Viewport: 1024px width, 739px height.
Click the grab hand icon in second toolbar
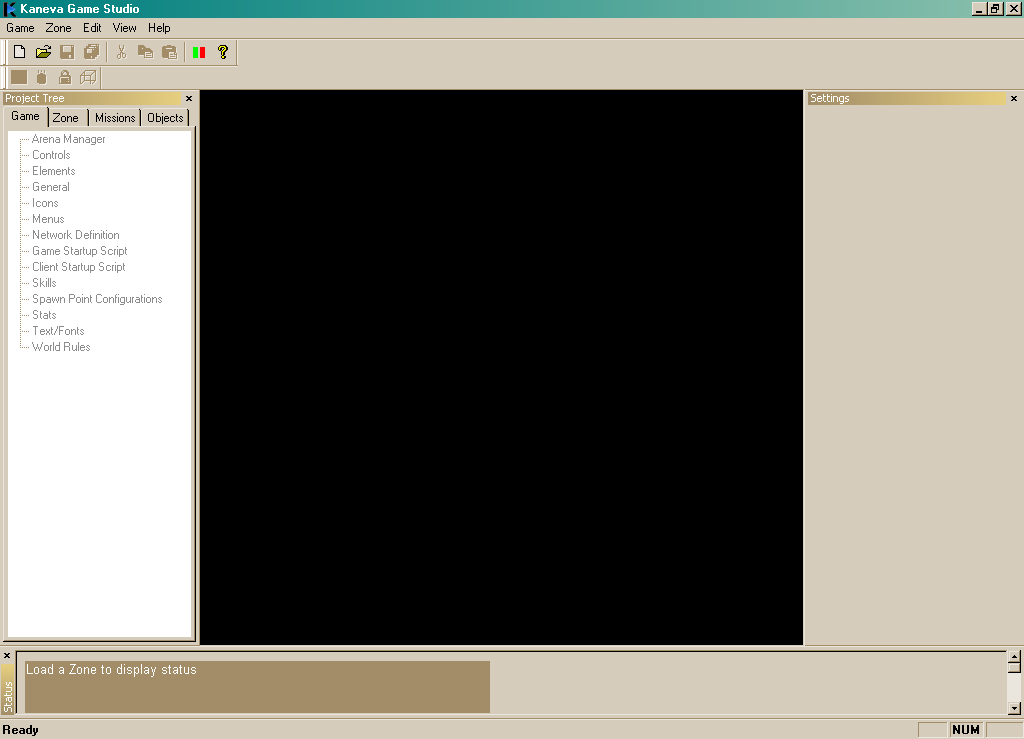pos(42,78)
